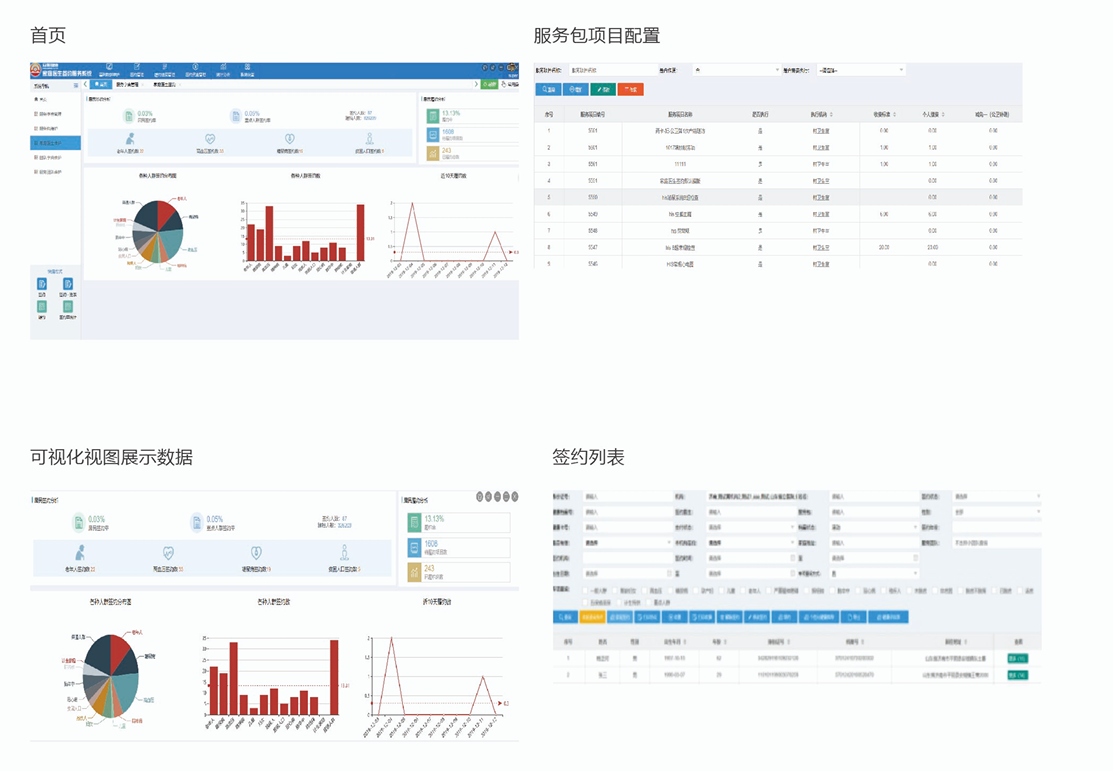Select the highlighted blue sidebar item in 首页
The image size is (1113, 771).
click(54, 143)
